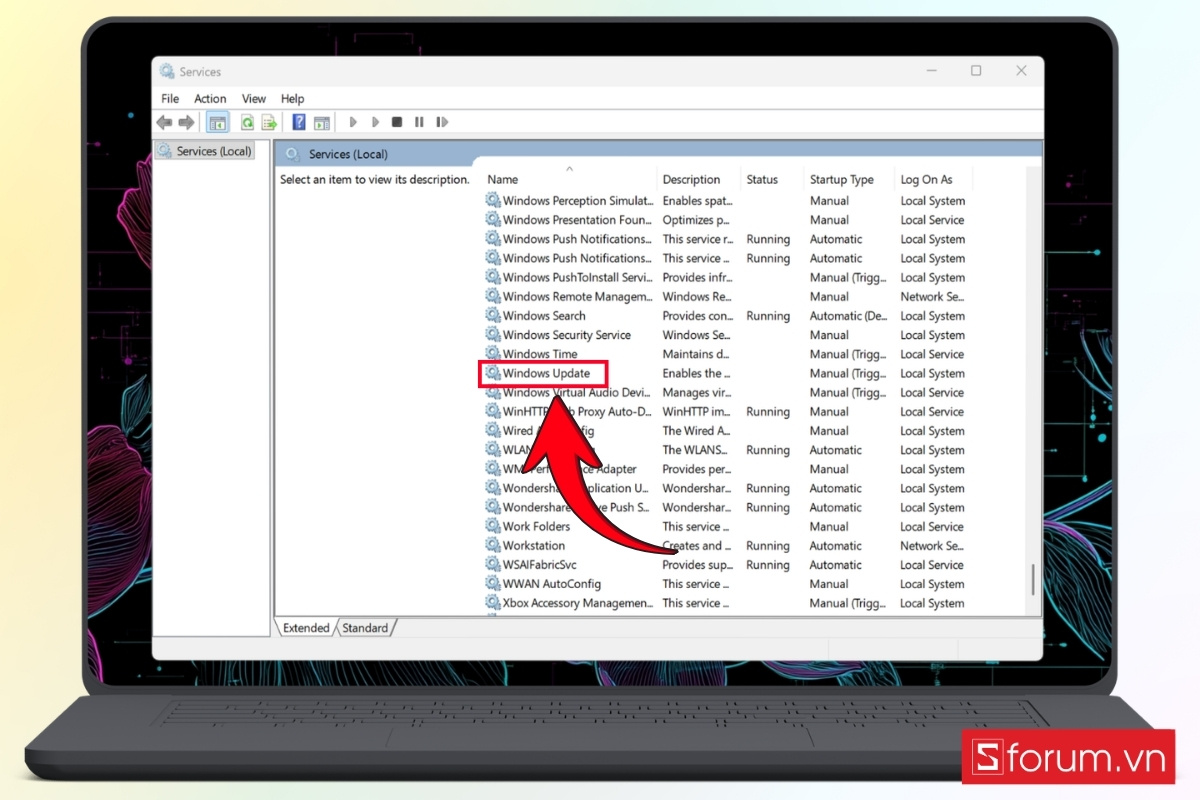Screen dimensions: 1200x800
Task: Click the gear icon beside Work Folders
Action: click(x=493, y=527)
